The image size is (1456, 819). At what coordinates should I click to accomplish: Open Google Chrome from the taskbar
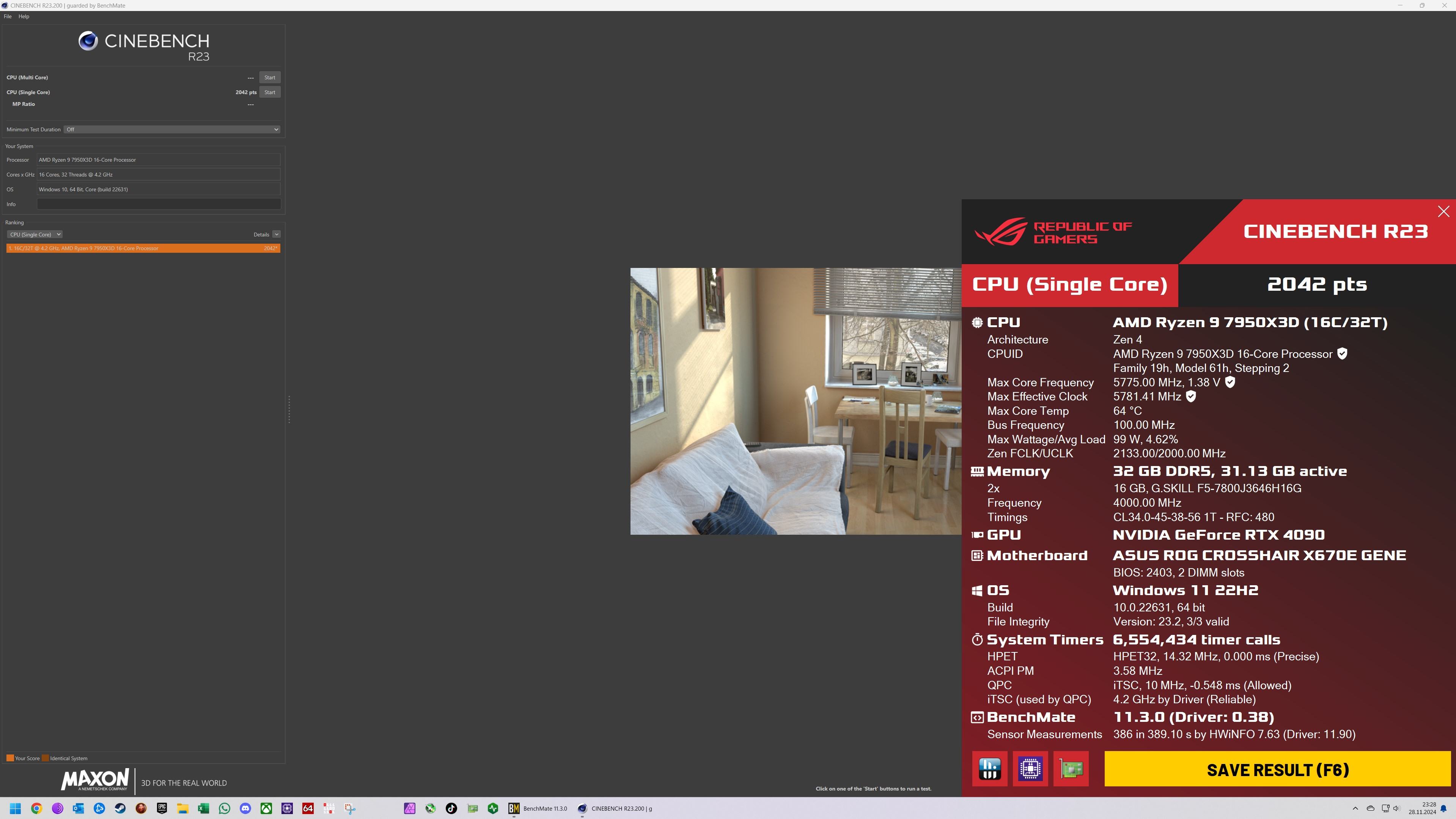[36, 808]
